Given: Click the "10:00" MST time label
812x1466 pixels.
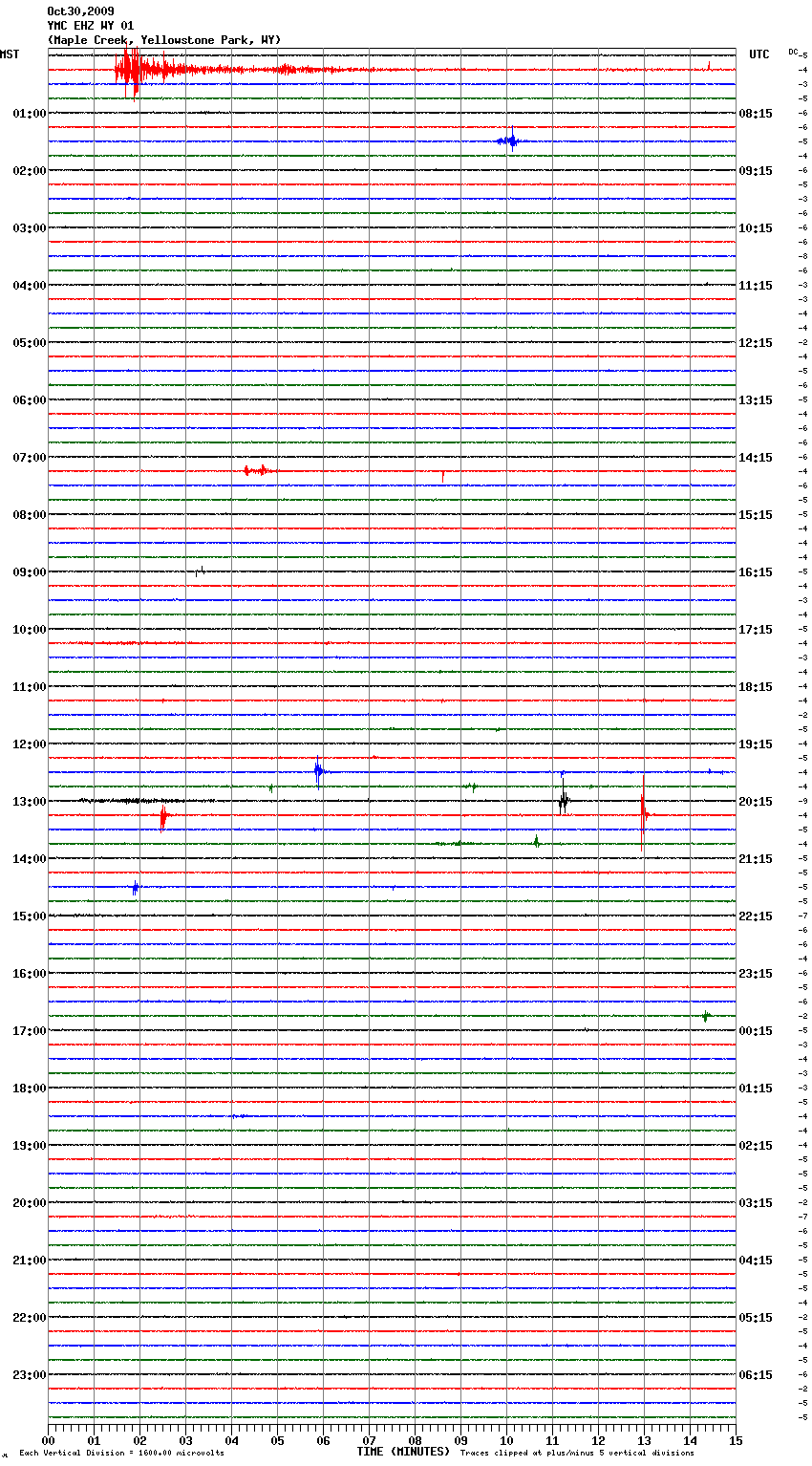Looking at the screenshot, I should pos(30,630).
